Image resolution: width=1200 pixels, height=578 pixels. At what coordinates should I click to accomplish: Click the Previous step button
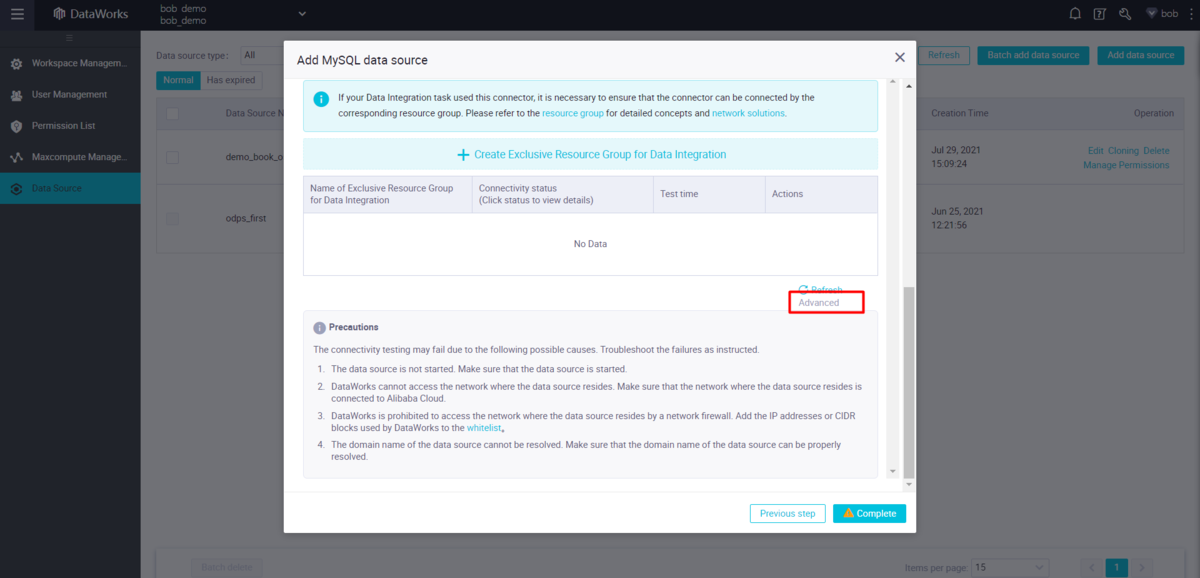click(787, 513)
